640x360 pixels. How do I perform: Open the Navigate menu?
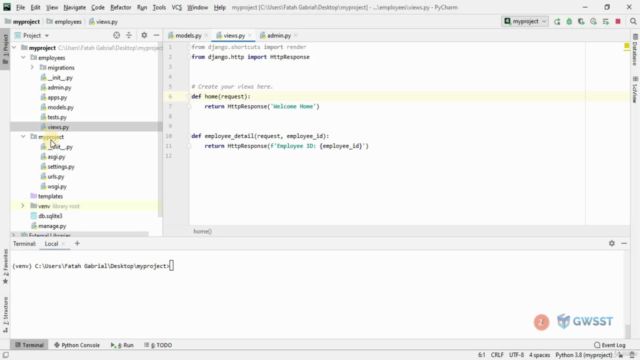[x=74, y=7]
